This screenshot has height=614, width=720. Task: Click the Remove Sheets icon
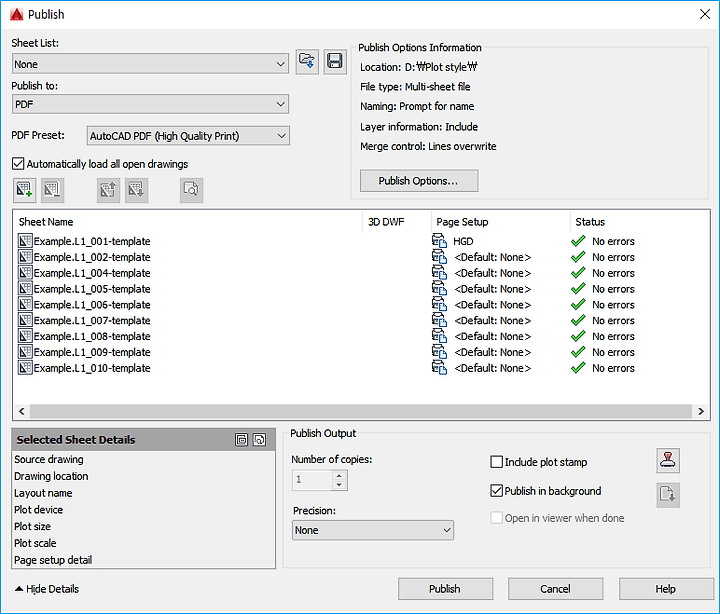pos(52,190)
